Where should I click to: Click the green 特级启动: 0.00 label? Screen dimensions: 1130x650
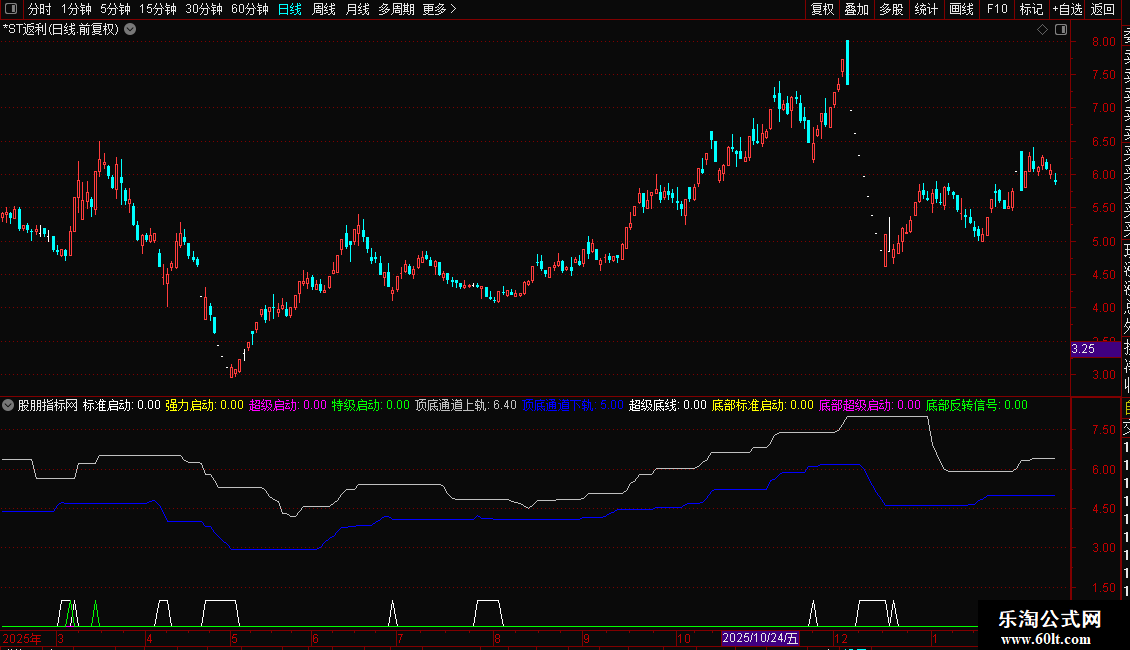tap(370, 405)
